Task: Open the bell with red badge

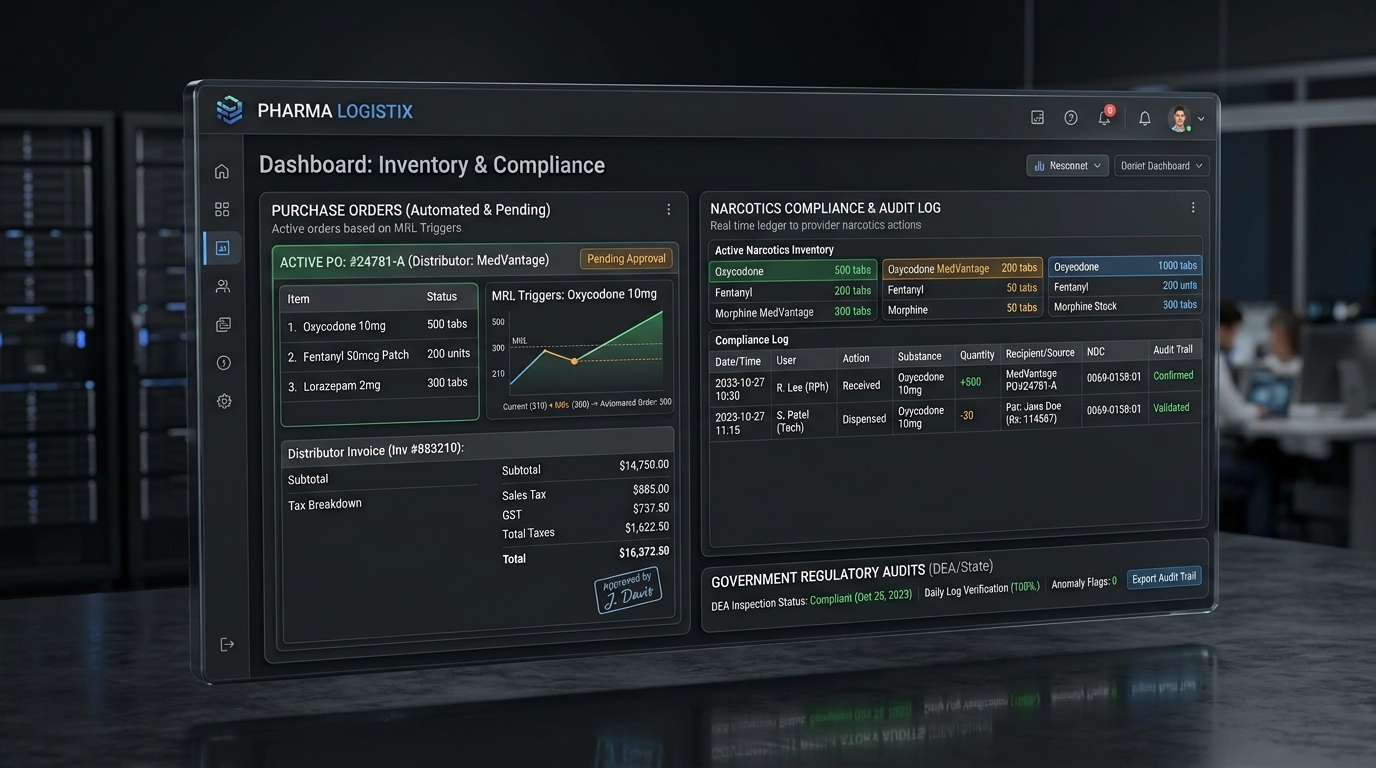Action: 1105,116
